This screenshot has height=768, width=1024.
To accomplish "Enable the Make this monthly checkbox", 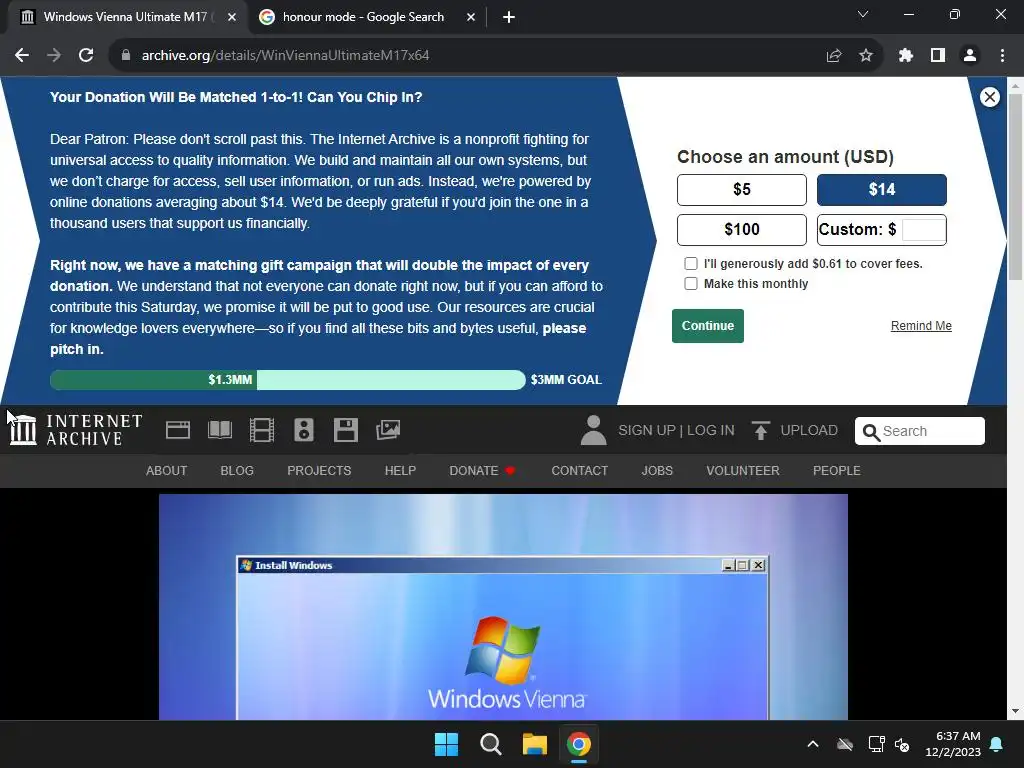I will 690,283.
